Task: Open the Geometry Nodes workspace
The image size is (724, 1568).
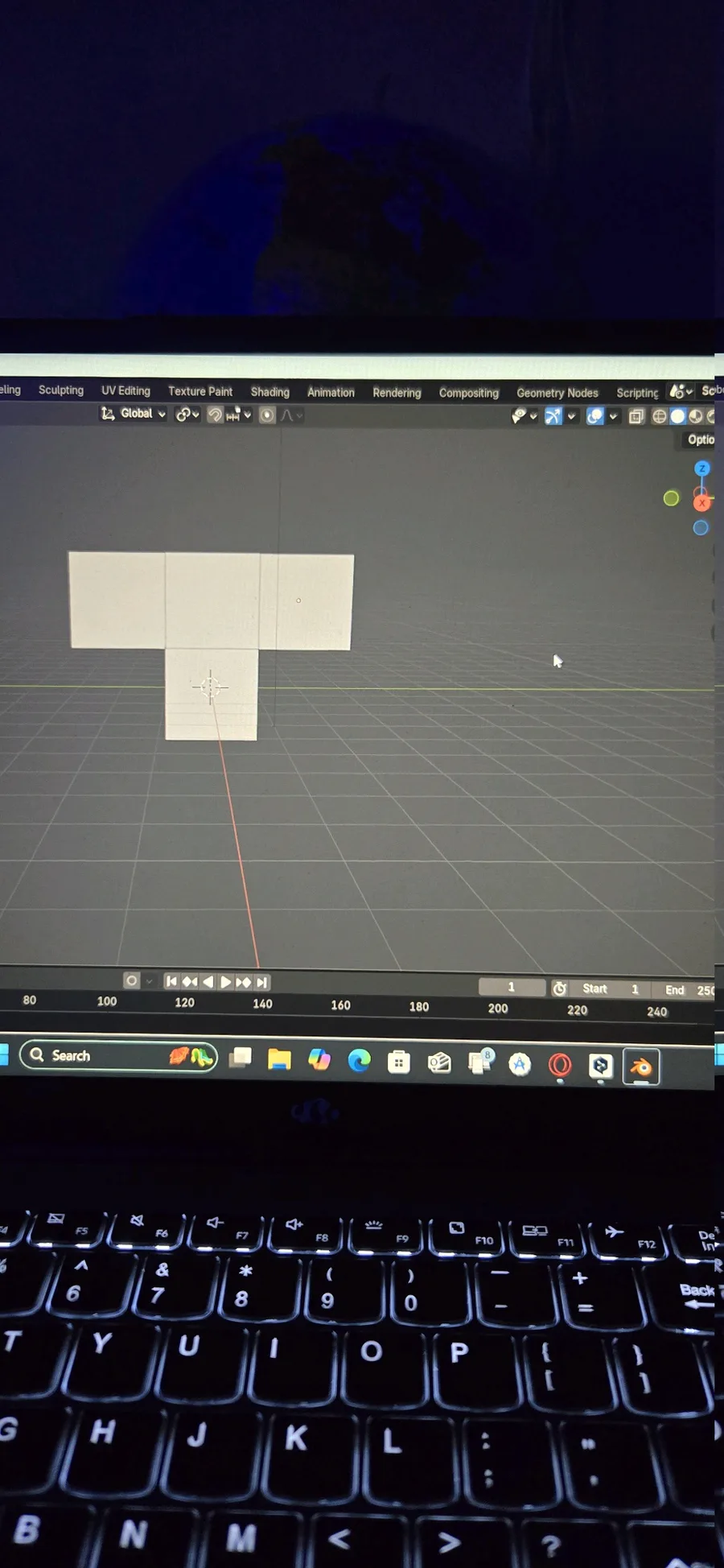Action: [x=557, y=393]
